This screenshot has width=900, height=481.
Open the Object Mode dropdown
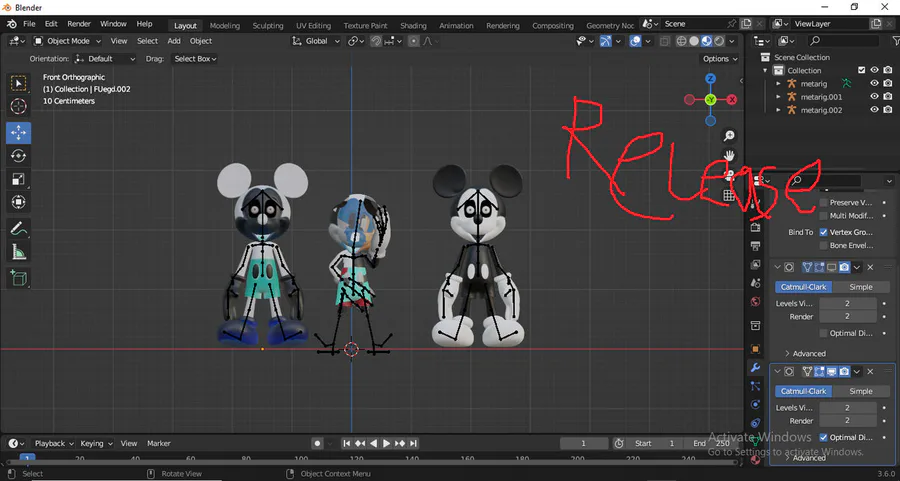click(x=67, y=41)
